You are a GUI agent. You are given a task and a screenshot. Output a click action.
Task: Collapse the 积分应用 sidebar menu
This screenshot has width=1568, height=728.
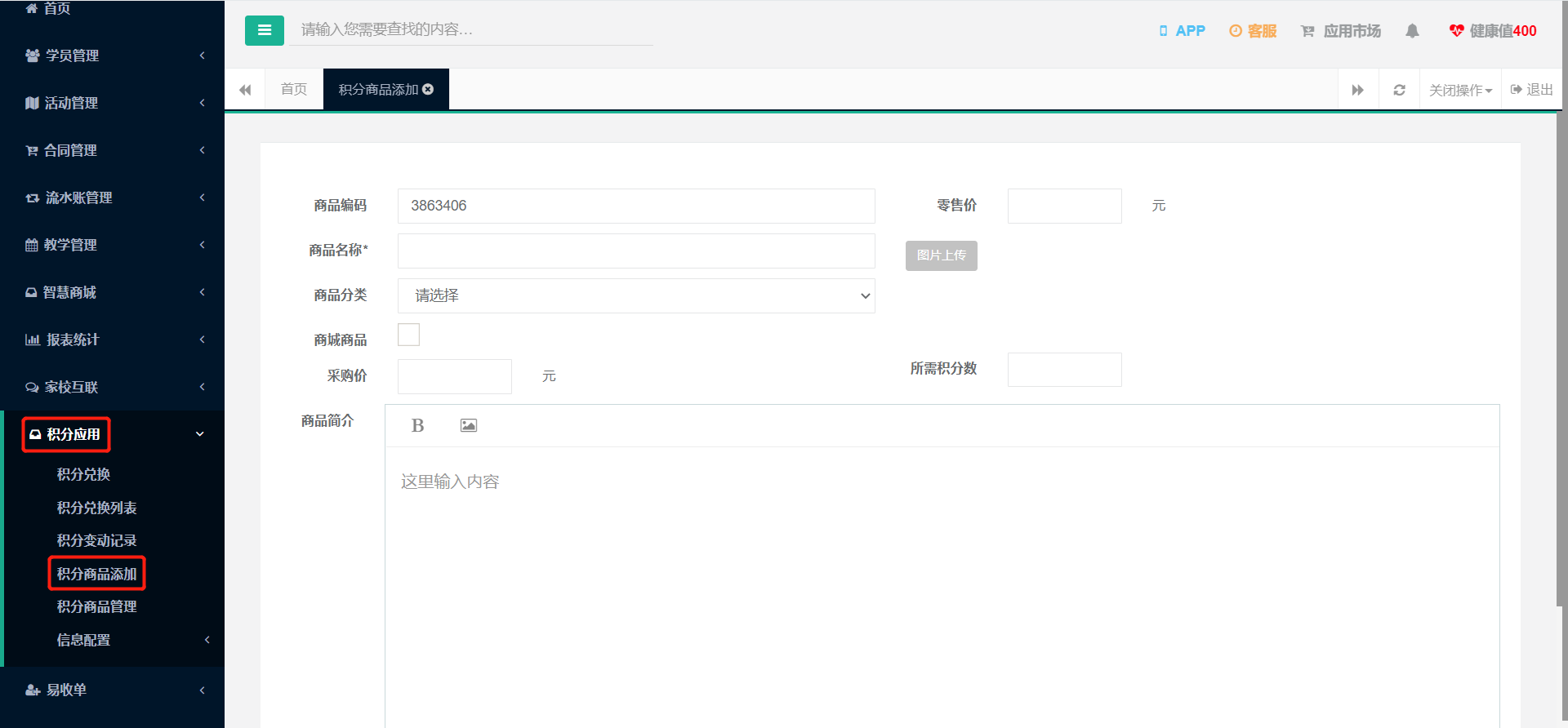click(113, 434)
